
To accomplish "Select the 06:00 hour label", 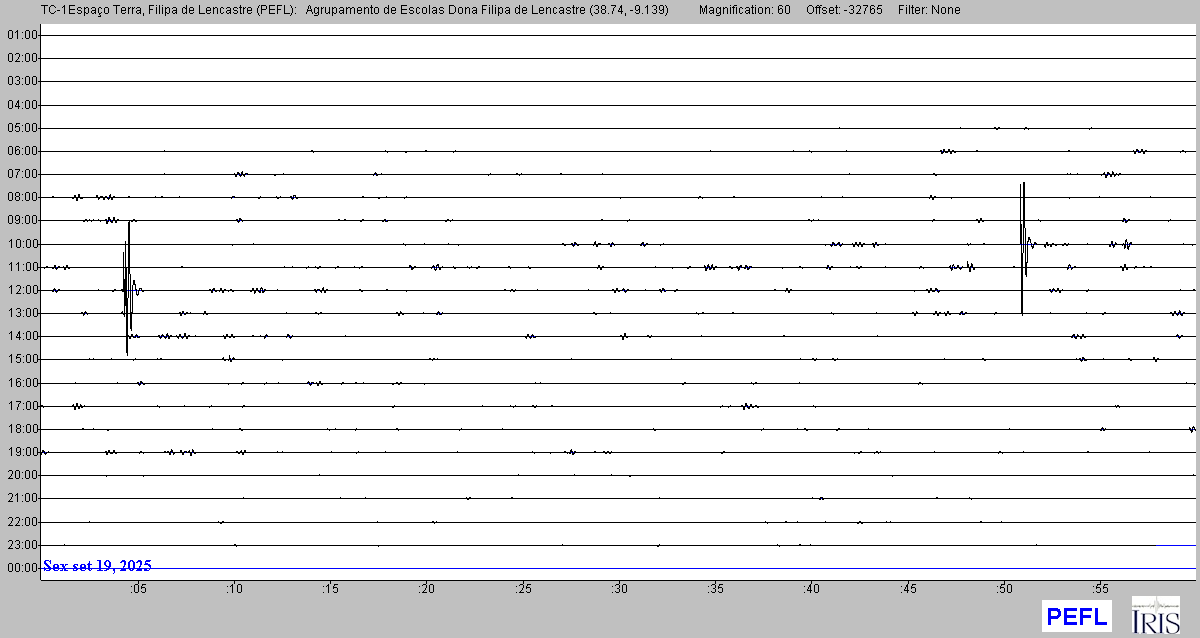I will [x=21, y=151].
